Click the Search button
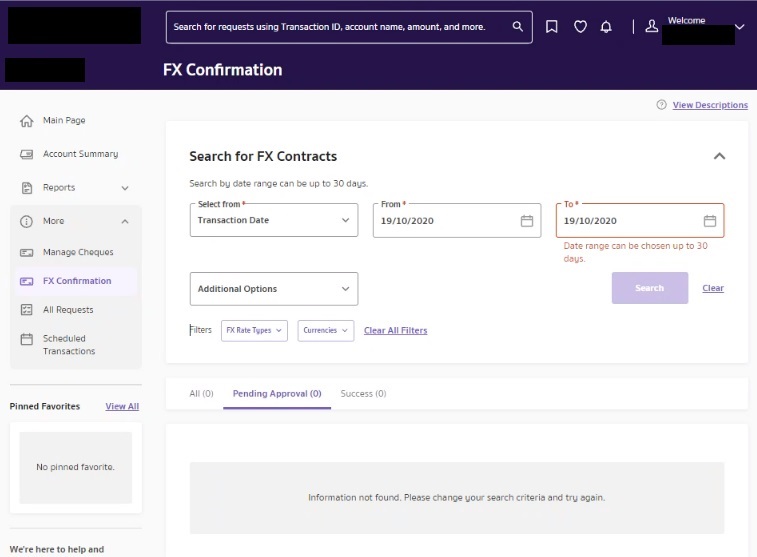Image resolution: width=757 pixels, height=557 pixels. [x=649, y=288]
